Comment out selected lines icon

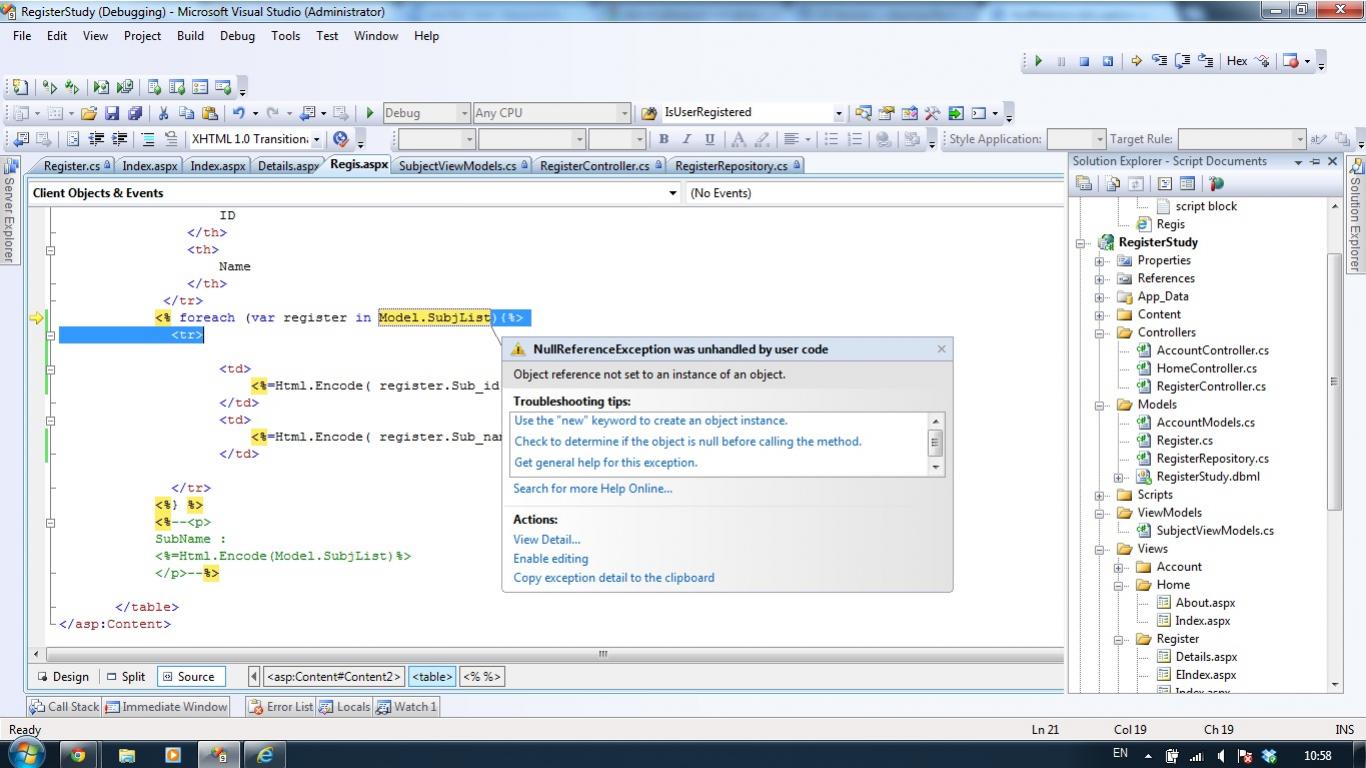(148, 139)
